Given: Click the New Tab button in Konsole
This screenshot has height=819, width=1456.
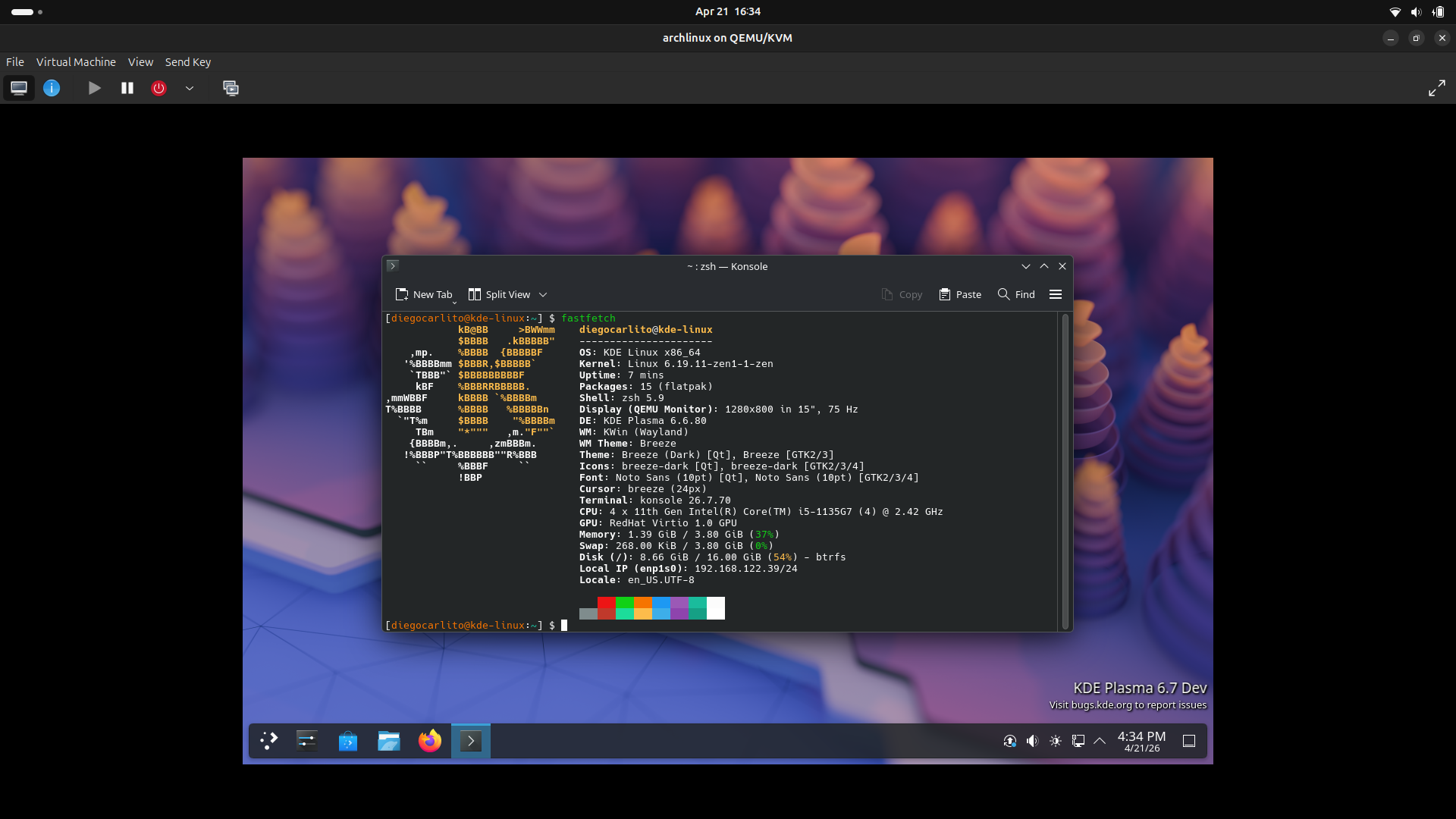Looking at the screenshot, I should point(423,294).
